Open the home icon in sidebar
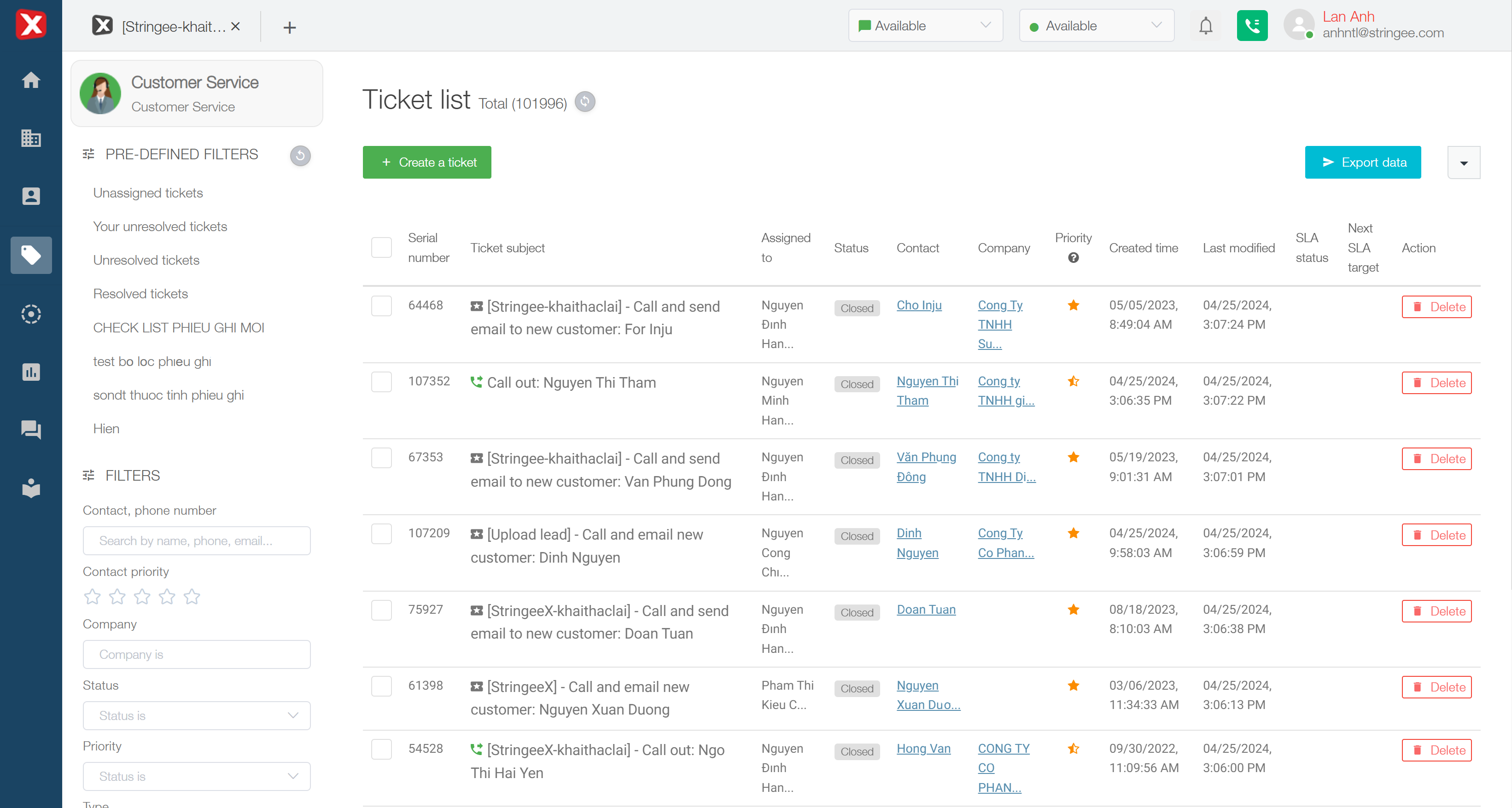The height and width of the screenshot is (808, 1512). 30,80
